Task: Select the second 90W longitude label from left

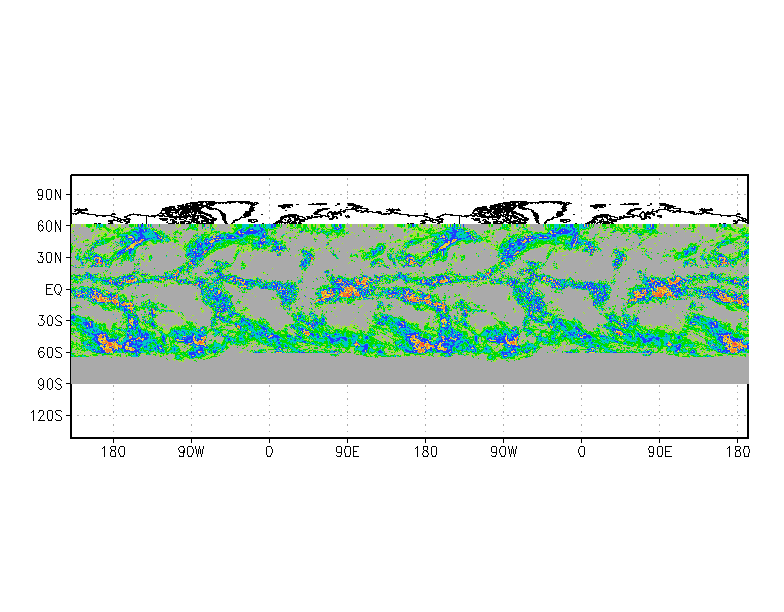Action: [504, 452]
